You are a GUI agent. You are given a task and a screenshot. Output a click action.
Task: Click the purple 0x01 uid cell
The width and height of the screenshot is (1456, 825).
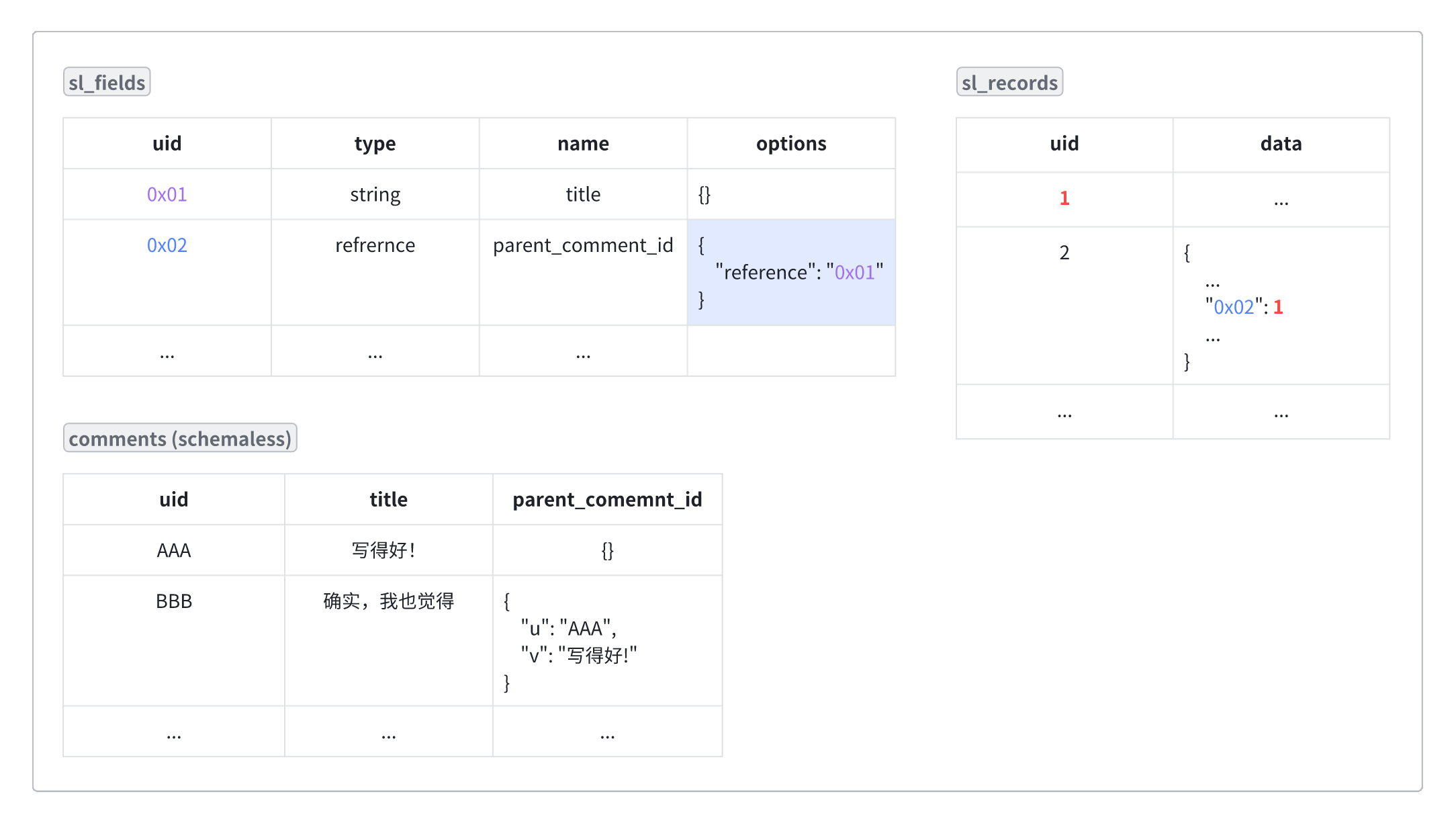tap(167, 194)
